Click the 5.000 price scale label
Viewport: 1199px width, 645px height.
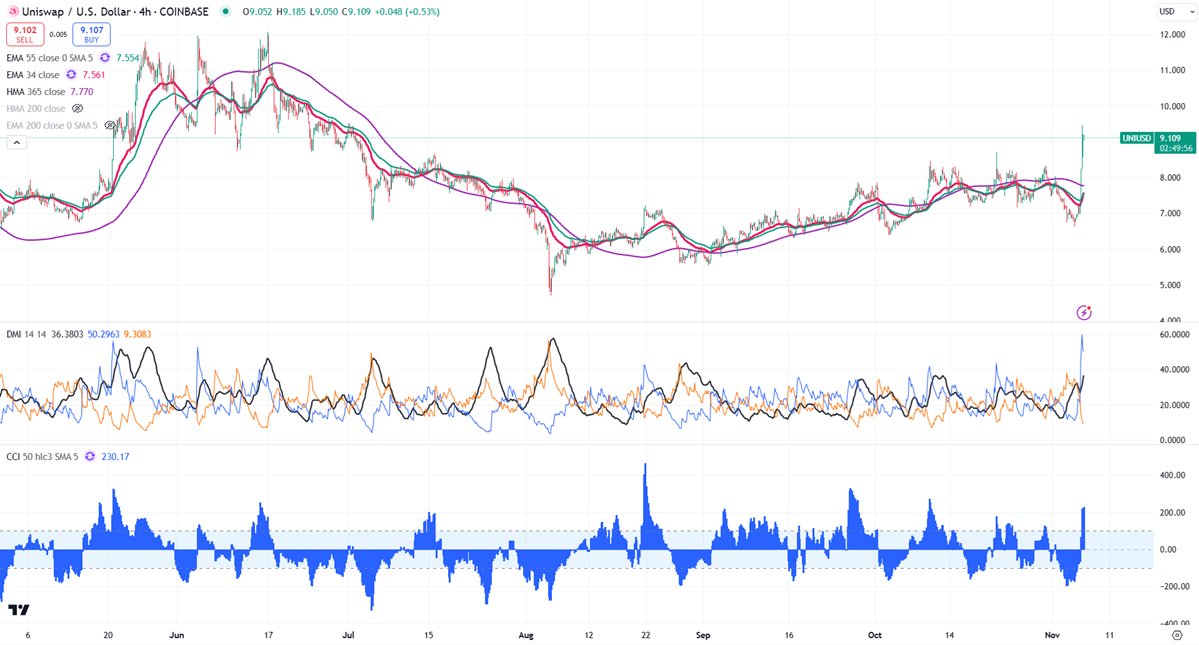(x=1170, y=285)
